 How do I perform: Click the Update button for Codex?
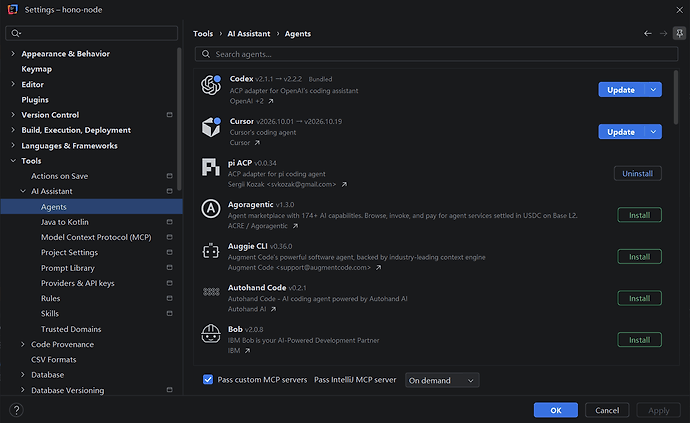(x=621, y=90)
